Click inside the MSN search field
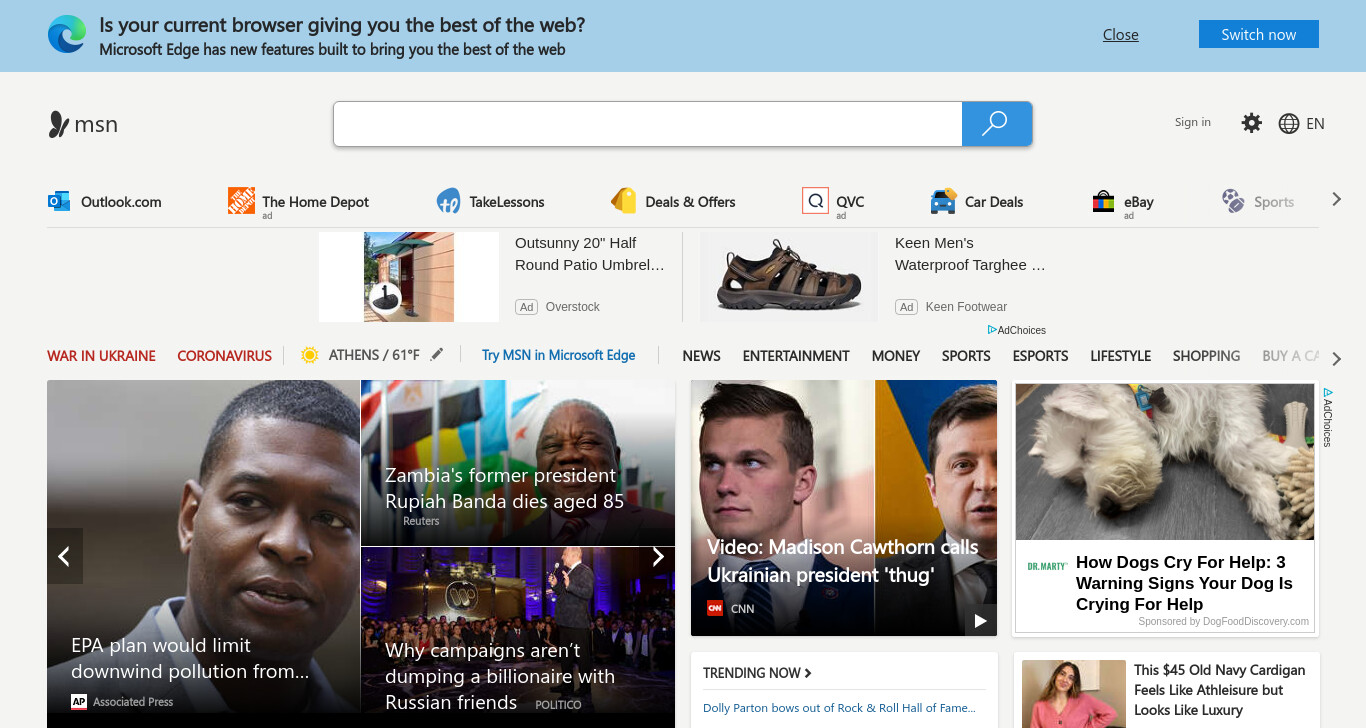Viewport: 1366px width, 728px height. 648,124
